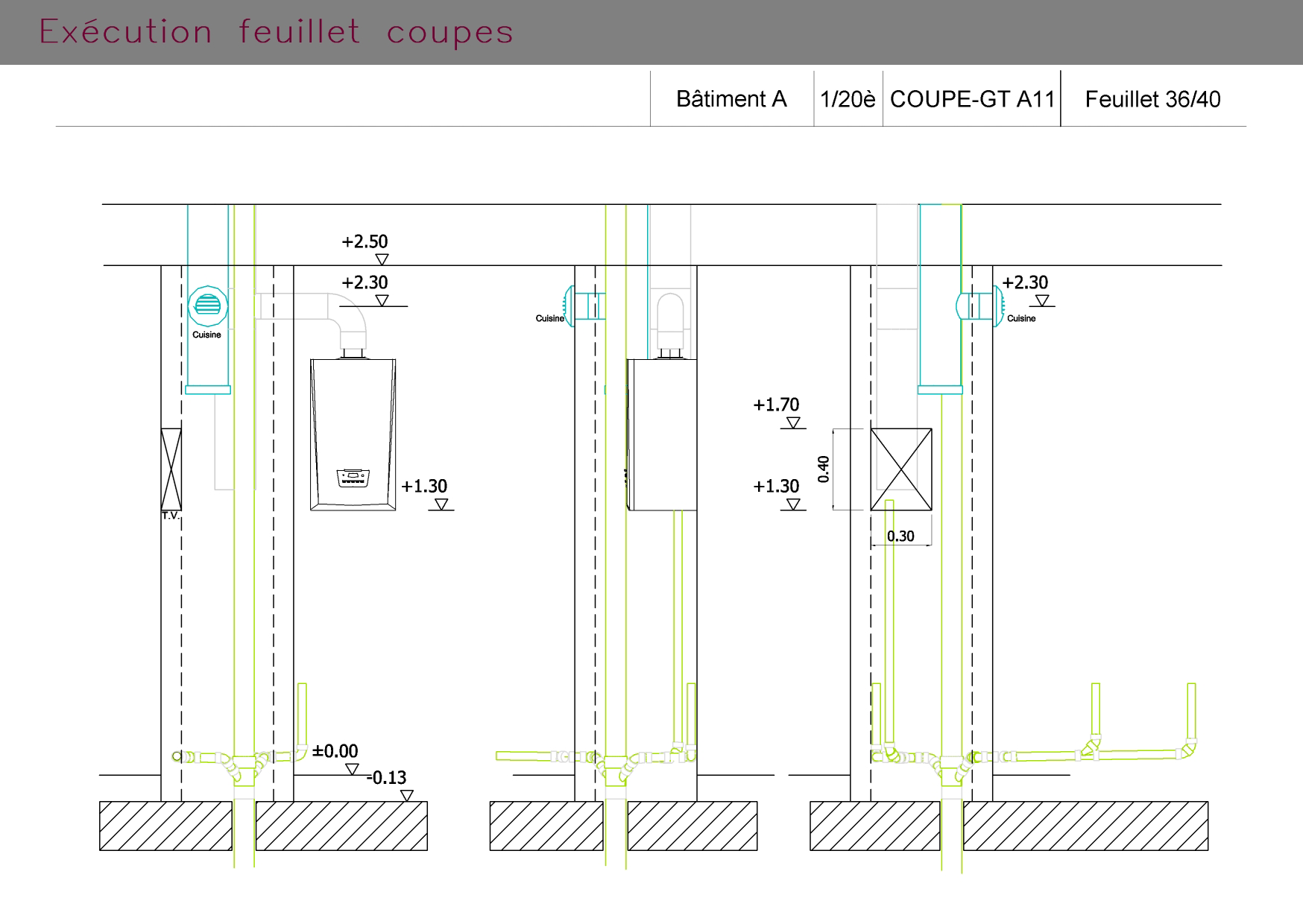
Task: Select the +2.30 label at far right
Action: click(1025, 282)
